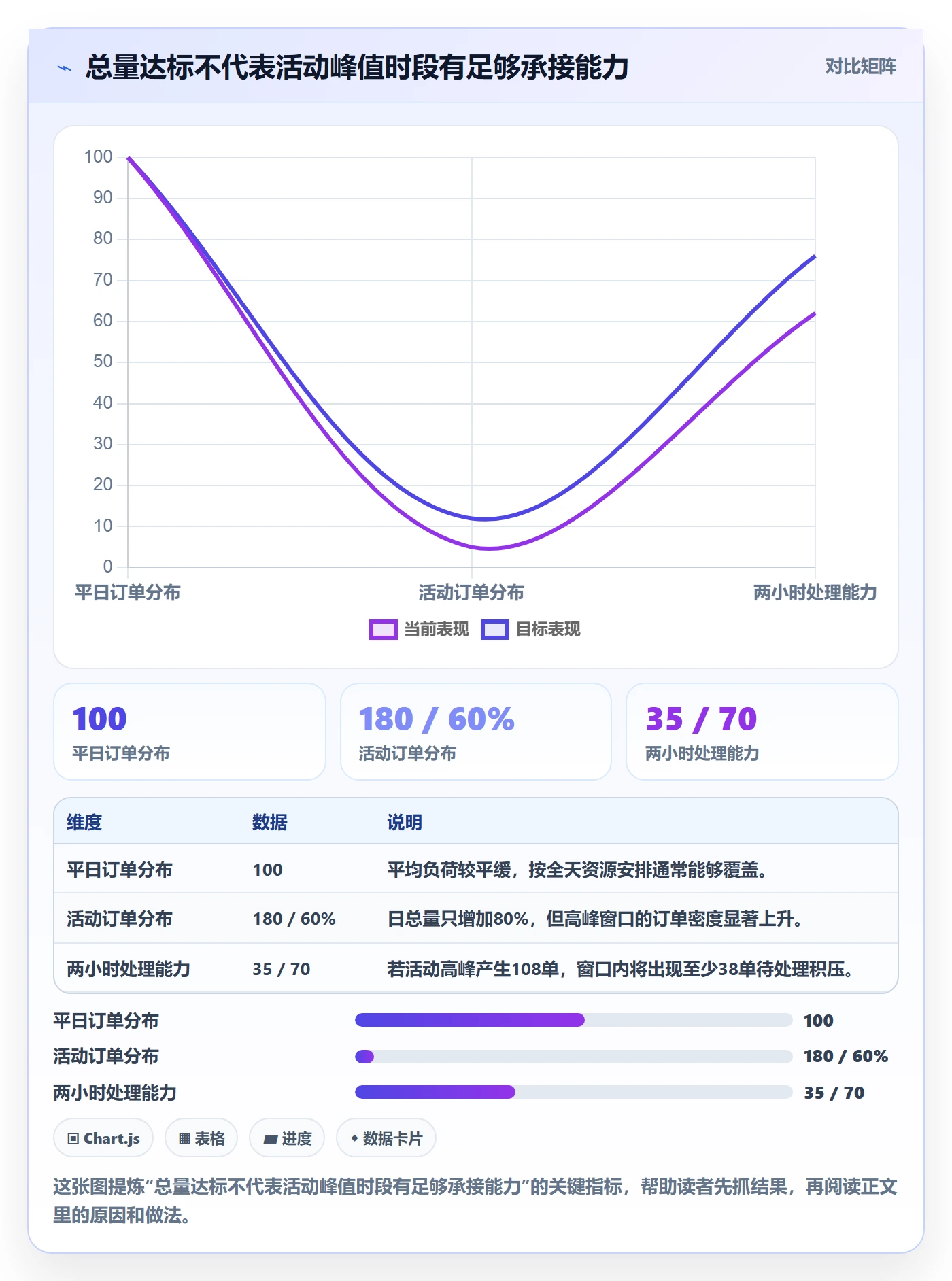Click the grid icon on the 表格 tag
Image resolution: width=952 pixels, height=1281 pixels.
point(184,1138)
